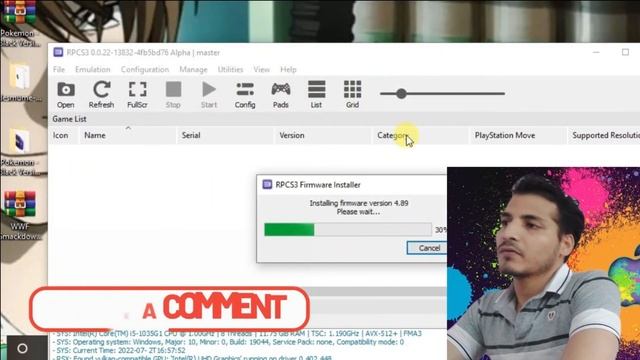Open the Emulation menu
This screenshot has width=640, height=360.
pos(93,69)
